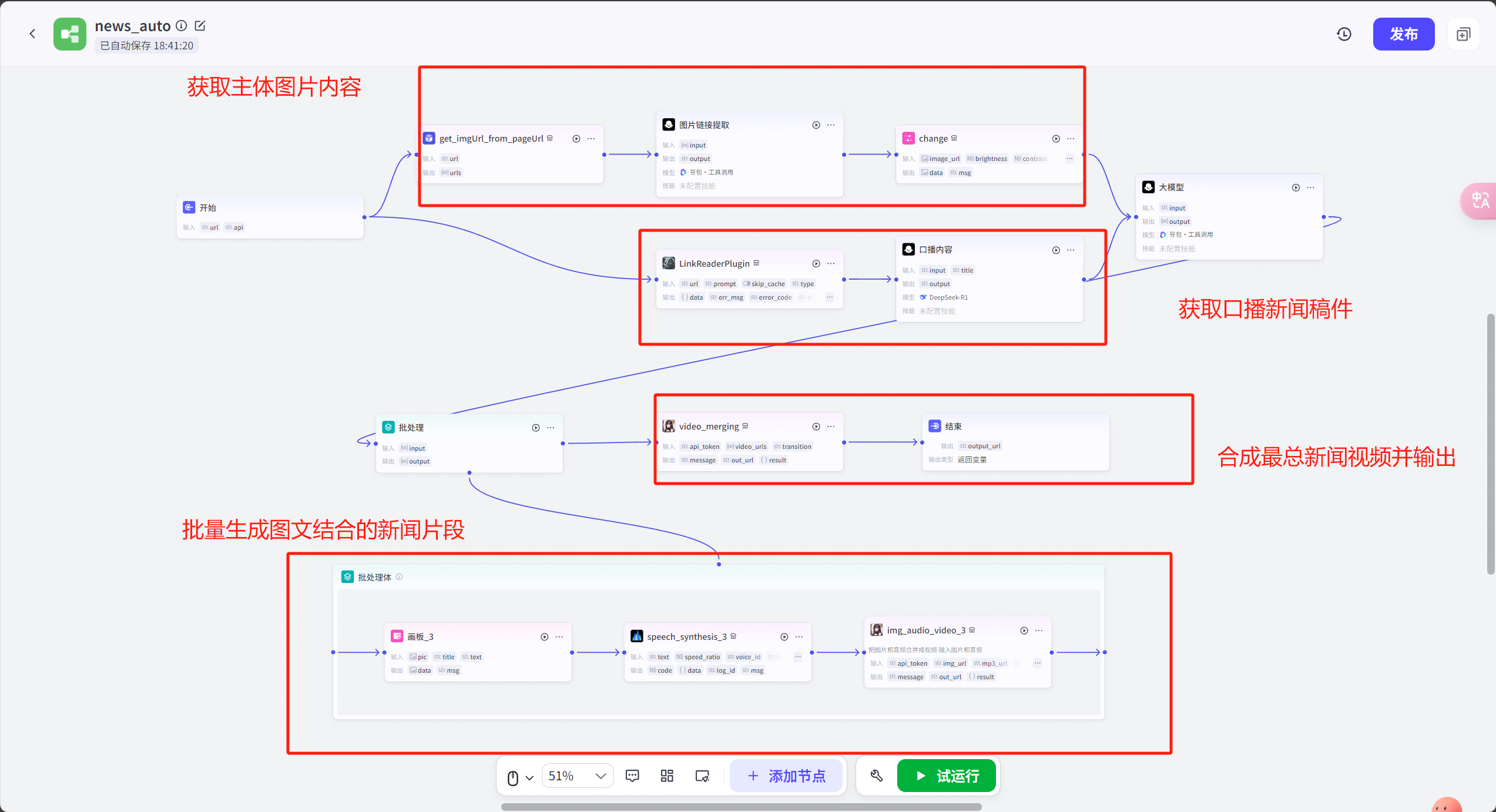Run the video_merging node individually
1496x812 pixels.
(x=816, y=427)
